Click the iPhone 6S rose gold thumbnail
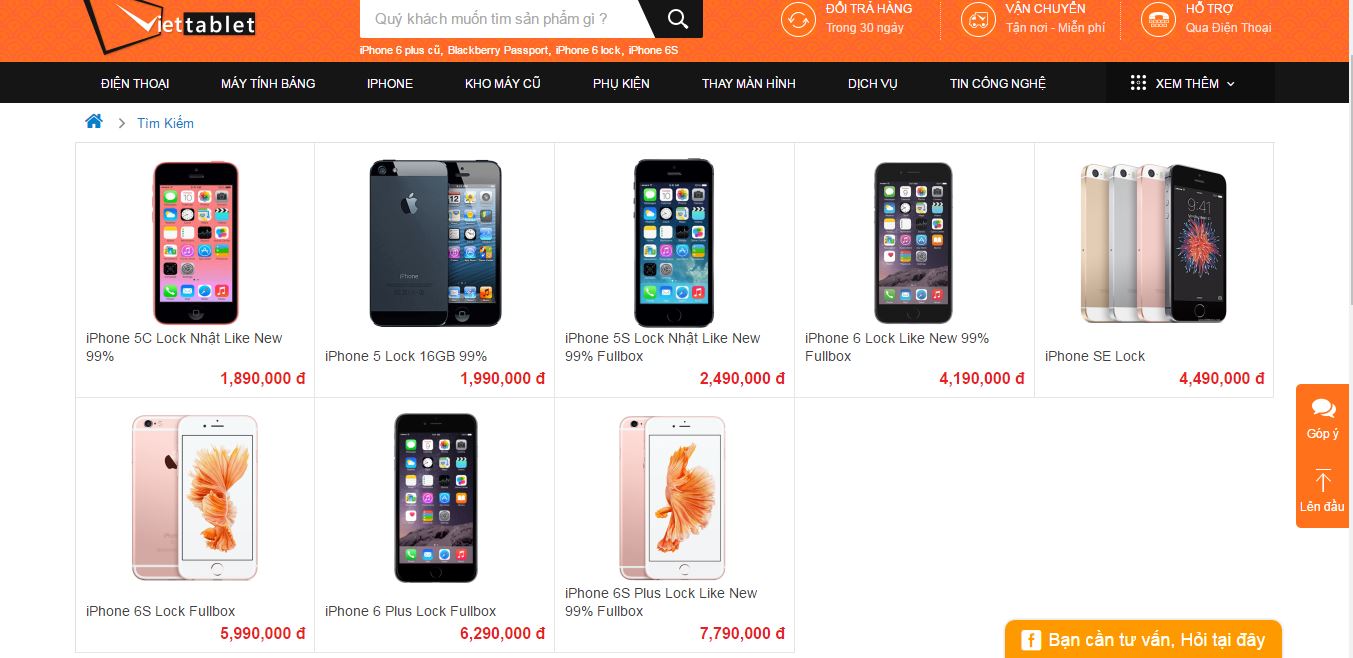This screenshot has height=658, width=1353. click(x=195, y=497)
